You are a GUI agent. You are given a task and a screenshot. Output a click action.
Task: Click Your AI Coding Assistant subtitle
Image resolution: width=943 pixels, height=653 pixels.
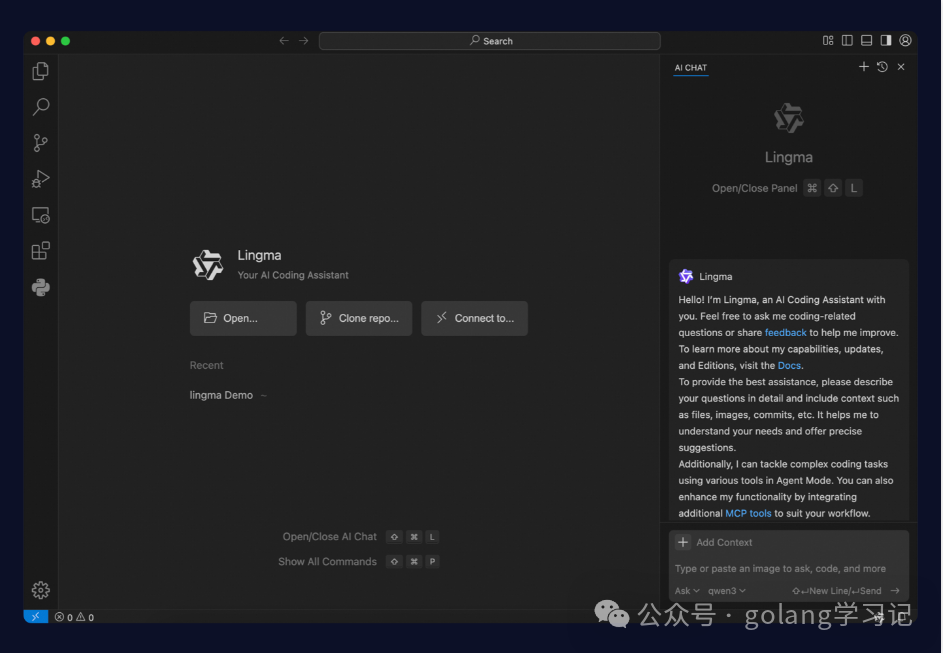click(x=293, y=275)
